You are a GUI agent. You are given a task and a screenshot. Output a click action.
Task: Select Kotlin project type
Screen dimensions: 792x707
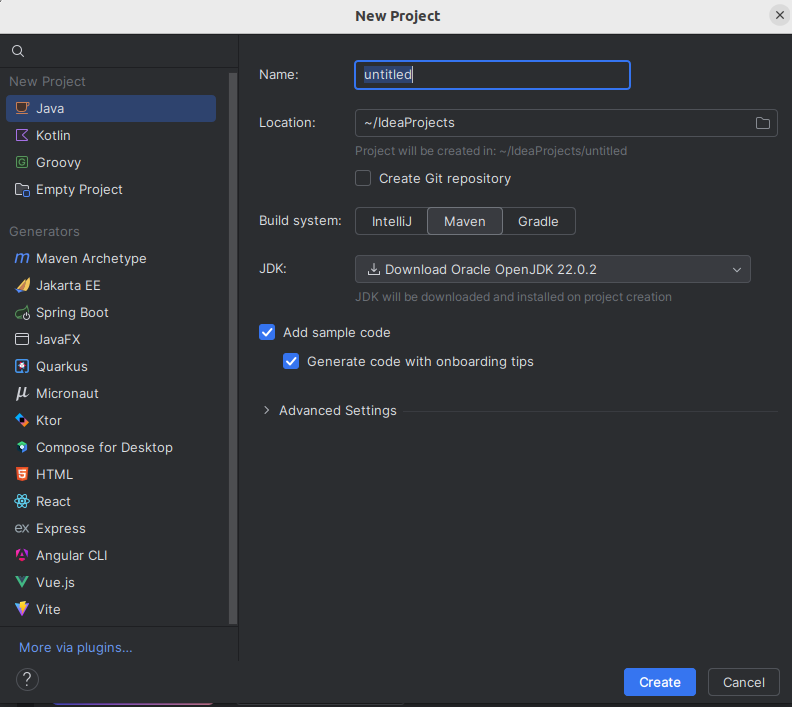111,135
